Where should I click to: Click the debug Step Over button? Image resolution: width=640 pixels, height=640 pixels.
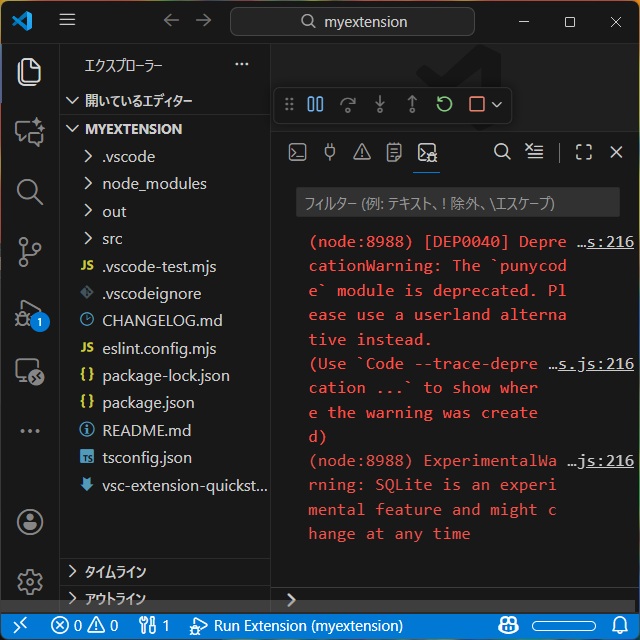click(348, 104)
